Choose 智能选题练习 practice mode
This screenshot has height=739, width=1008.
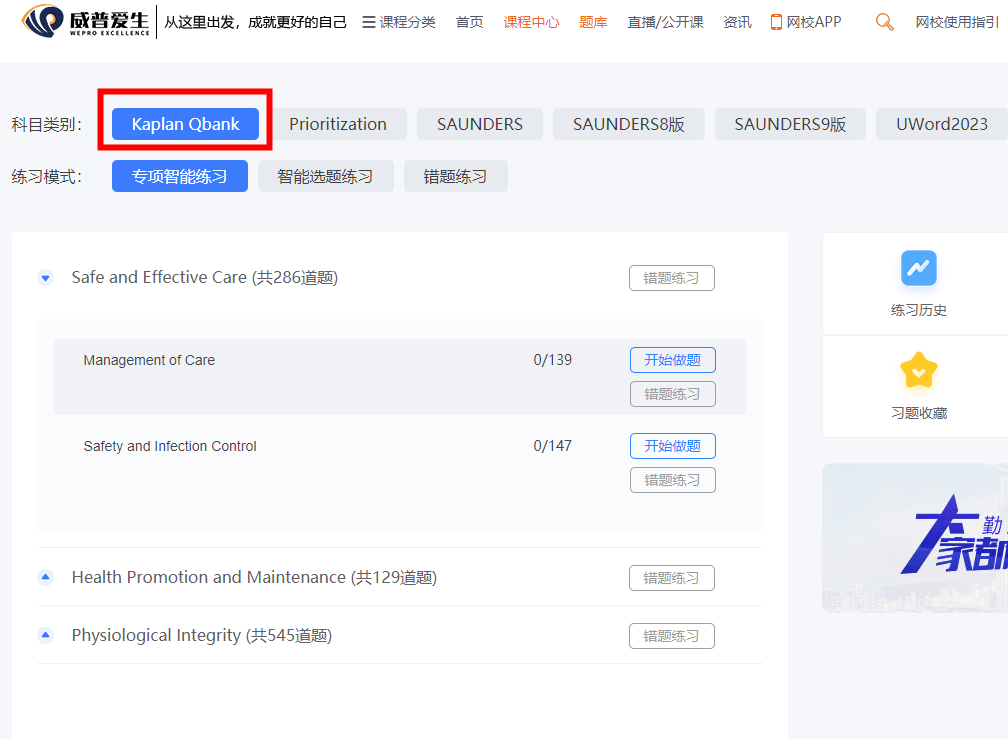(x=325, y=176)
